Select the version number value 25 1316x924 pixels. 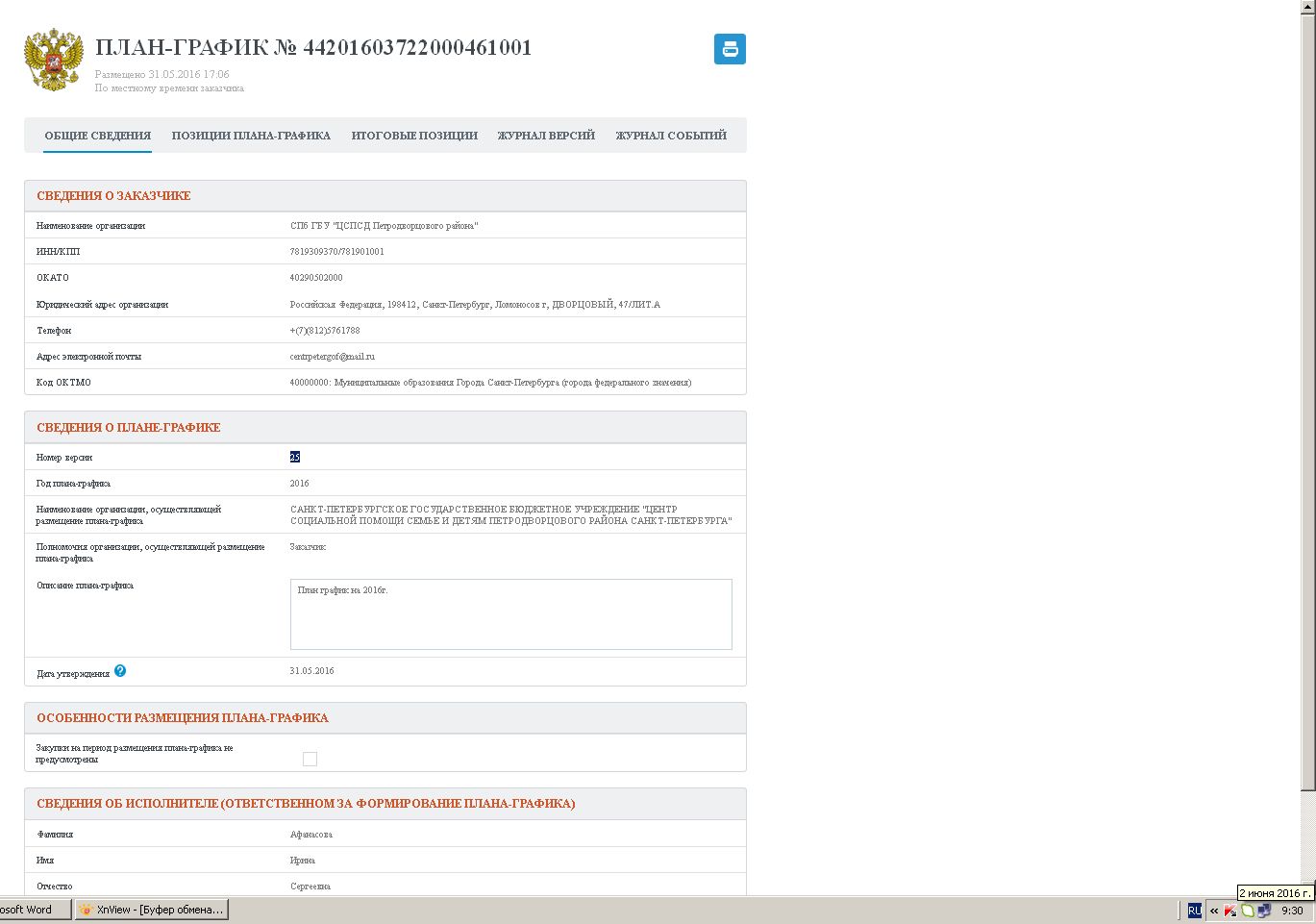tap(295, 457)
